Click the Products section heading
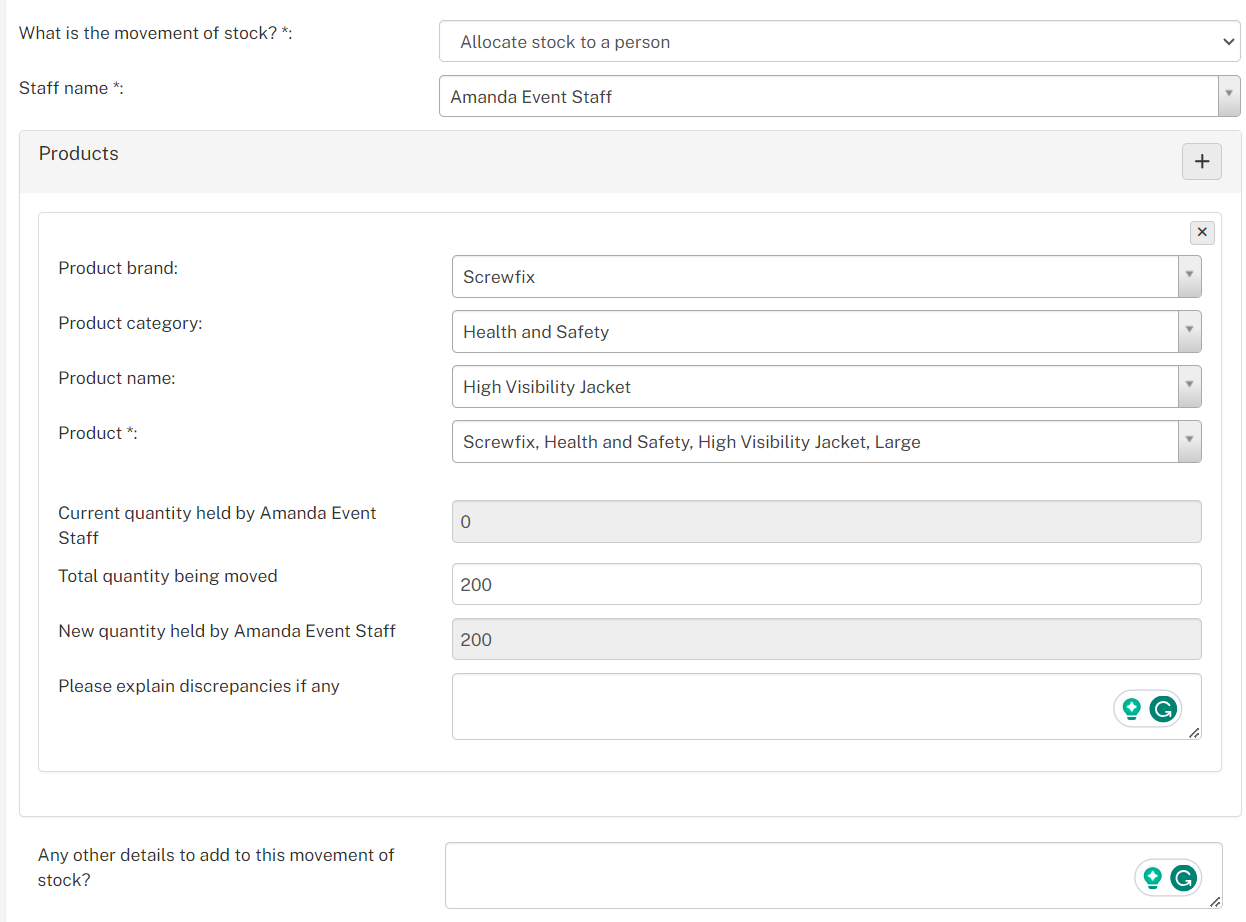Screen dimensions: 1246x922 pos(79,153)
